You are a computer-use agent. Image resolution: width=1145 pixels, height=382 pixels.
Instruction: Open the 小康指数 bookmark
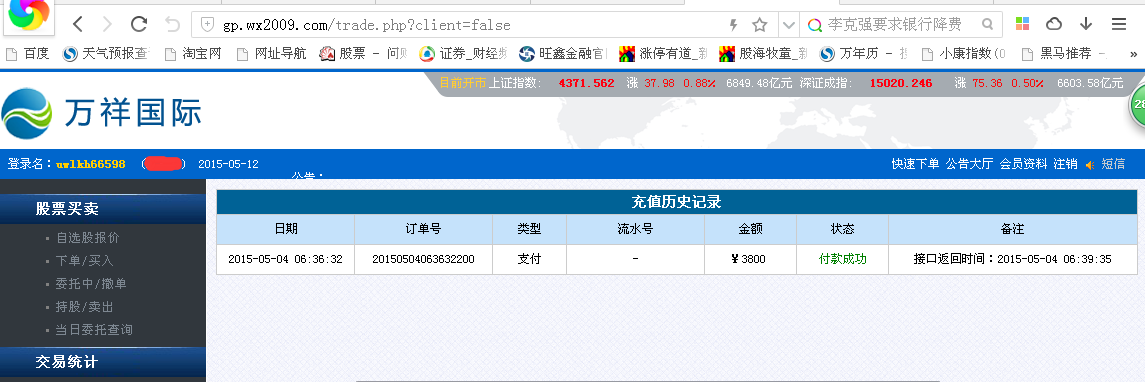[x=964, y=53]
